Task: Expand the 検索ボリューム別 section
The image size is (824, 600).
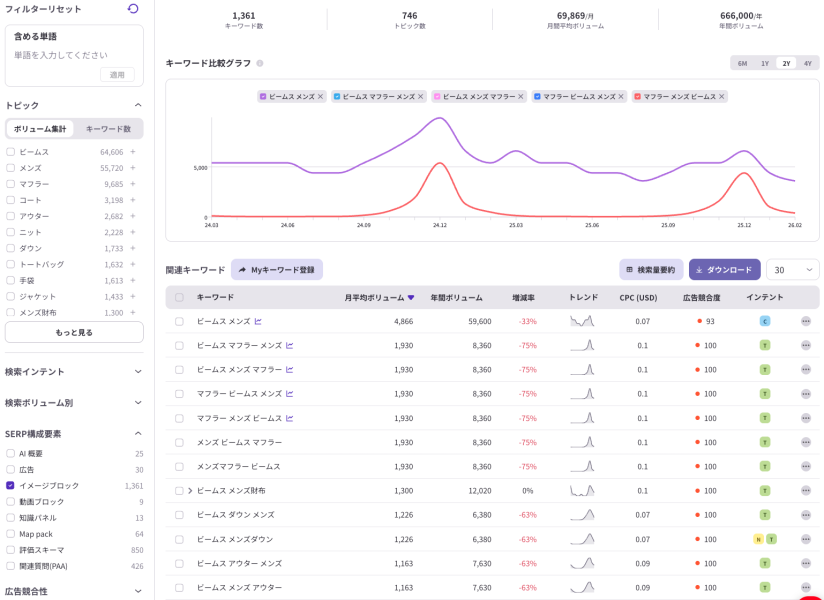Action: 138,402
